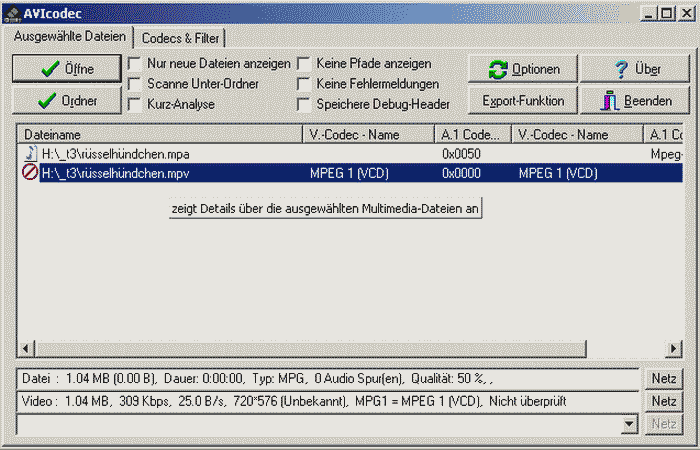Expand the bottom combo box dropdown arrow
Image resolution: width=700 pixels, height=450 pixels.
tap(629, 424)
